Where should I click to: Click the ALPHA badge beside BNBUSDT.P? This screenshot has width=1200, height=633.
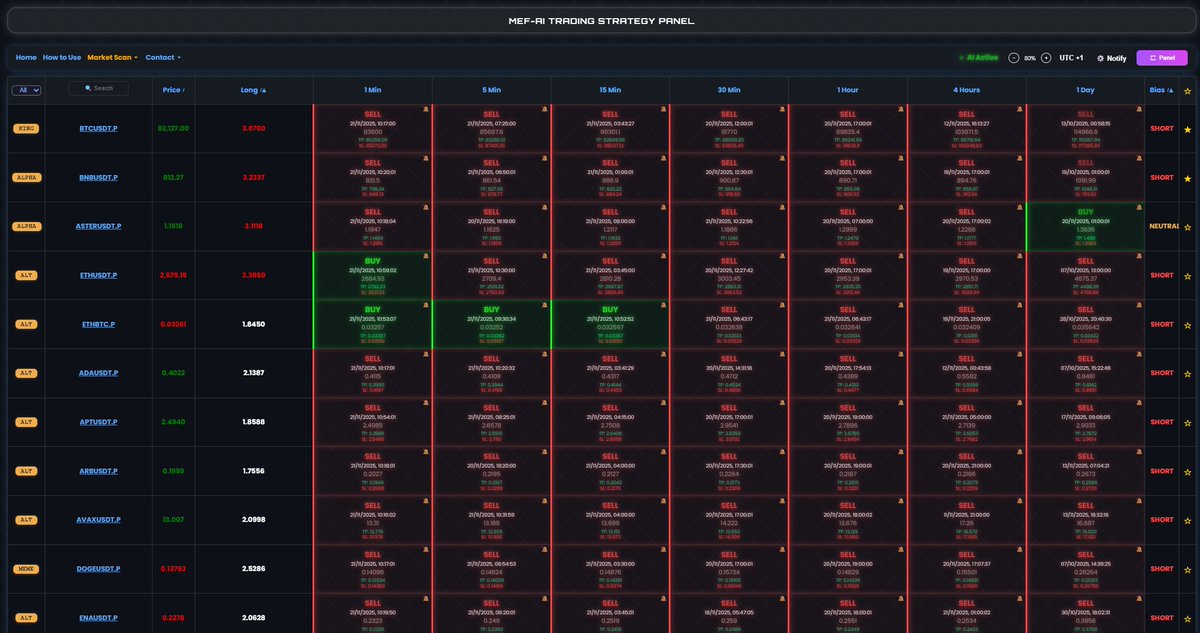pyautogui.click(x=27, y=177)
